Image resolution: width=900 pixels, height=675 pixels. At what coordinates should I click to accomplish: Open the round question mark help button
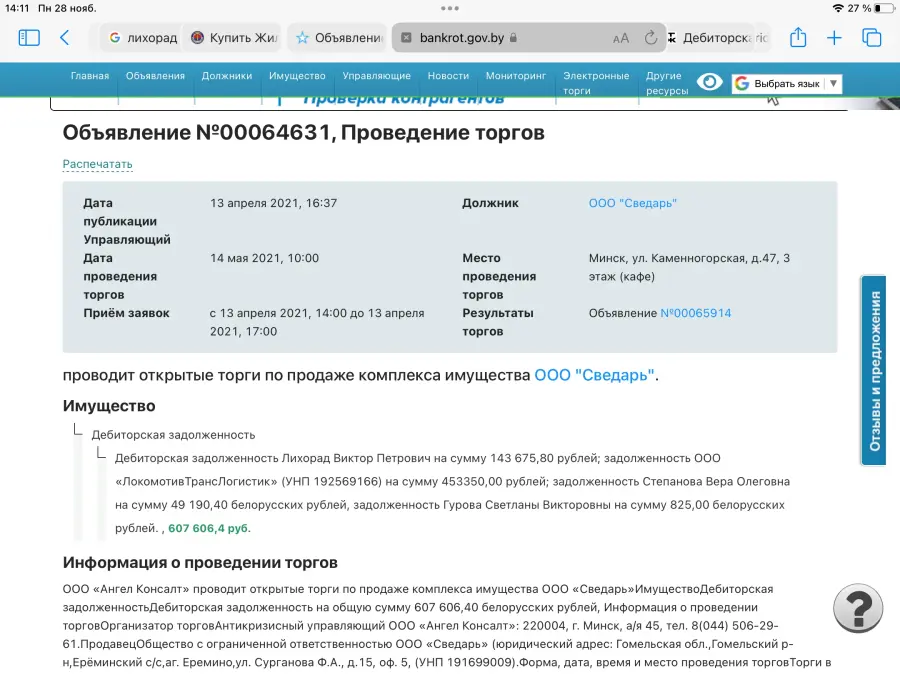(x=858, y=608)
